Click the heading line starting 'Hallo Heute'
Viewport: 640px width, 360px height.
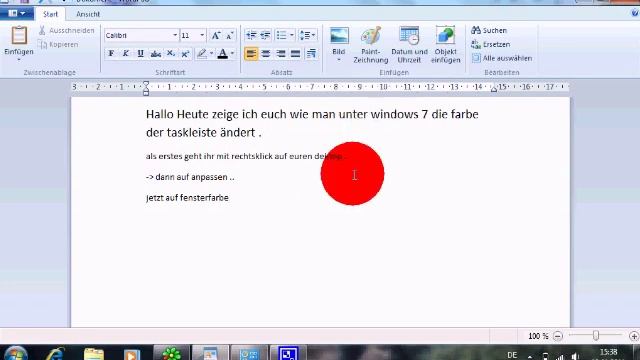[x=312, y=114]
